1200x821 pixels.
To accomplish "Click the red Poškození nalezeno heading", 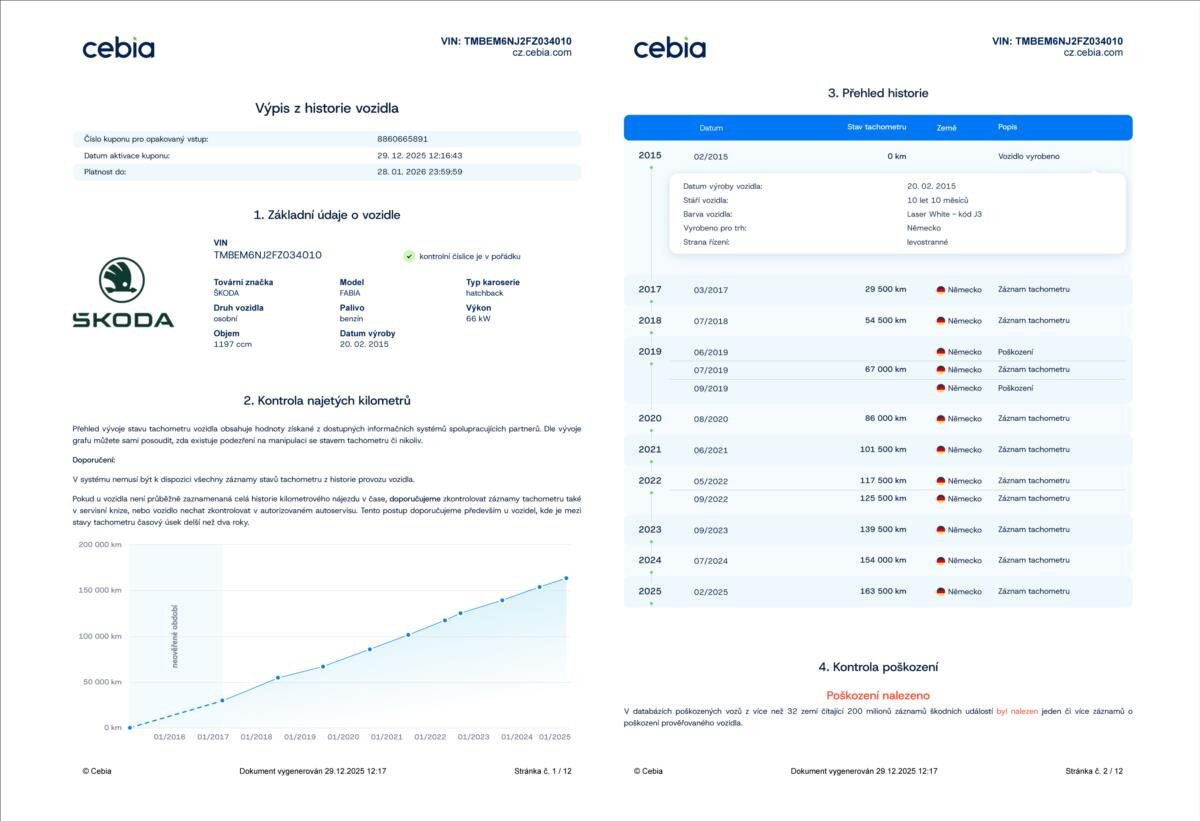I will (877, 695).
